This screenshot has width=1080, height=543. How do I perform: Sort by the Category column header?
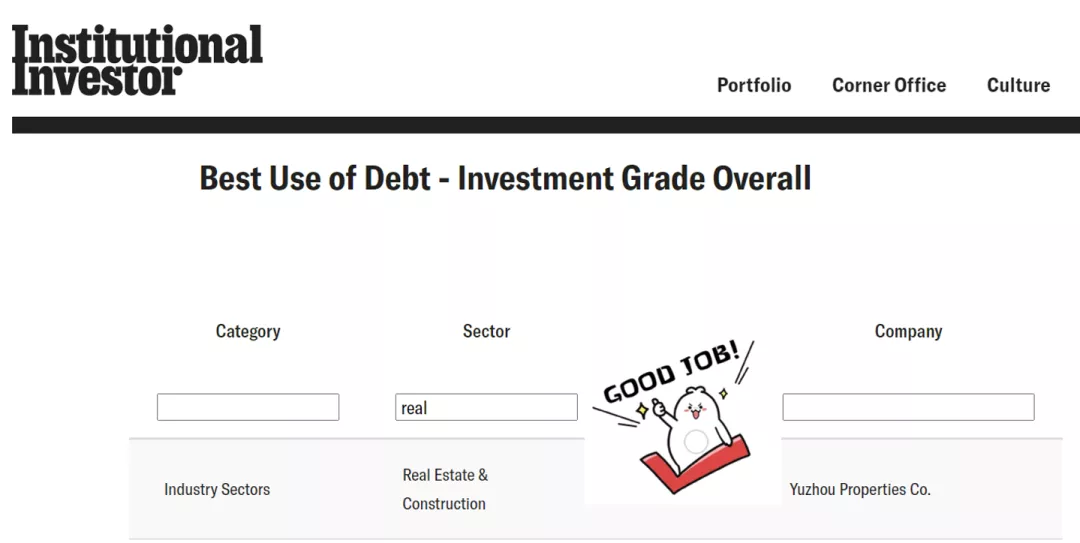pos(248,331)
